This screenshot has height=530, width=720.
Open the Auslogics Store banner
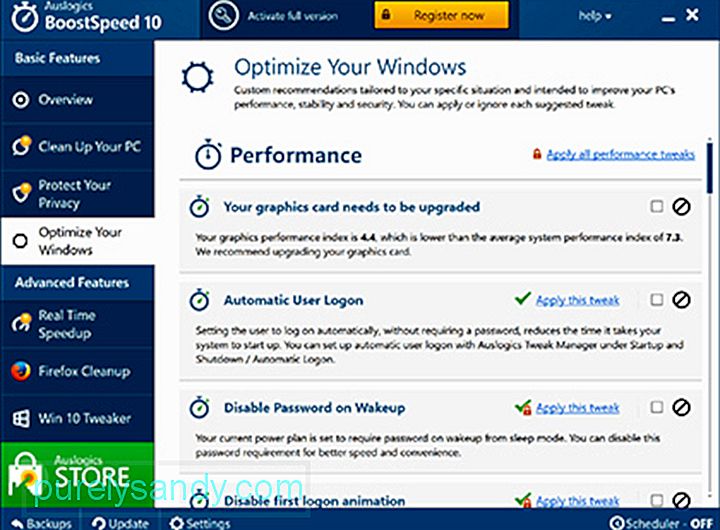[78, 474]
